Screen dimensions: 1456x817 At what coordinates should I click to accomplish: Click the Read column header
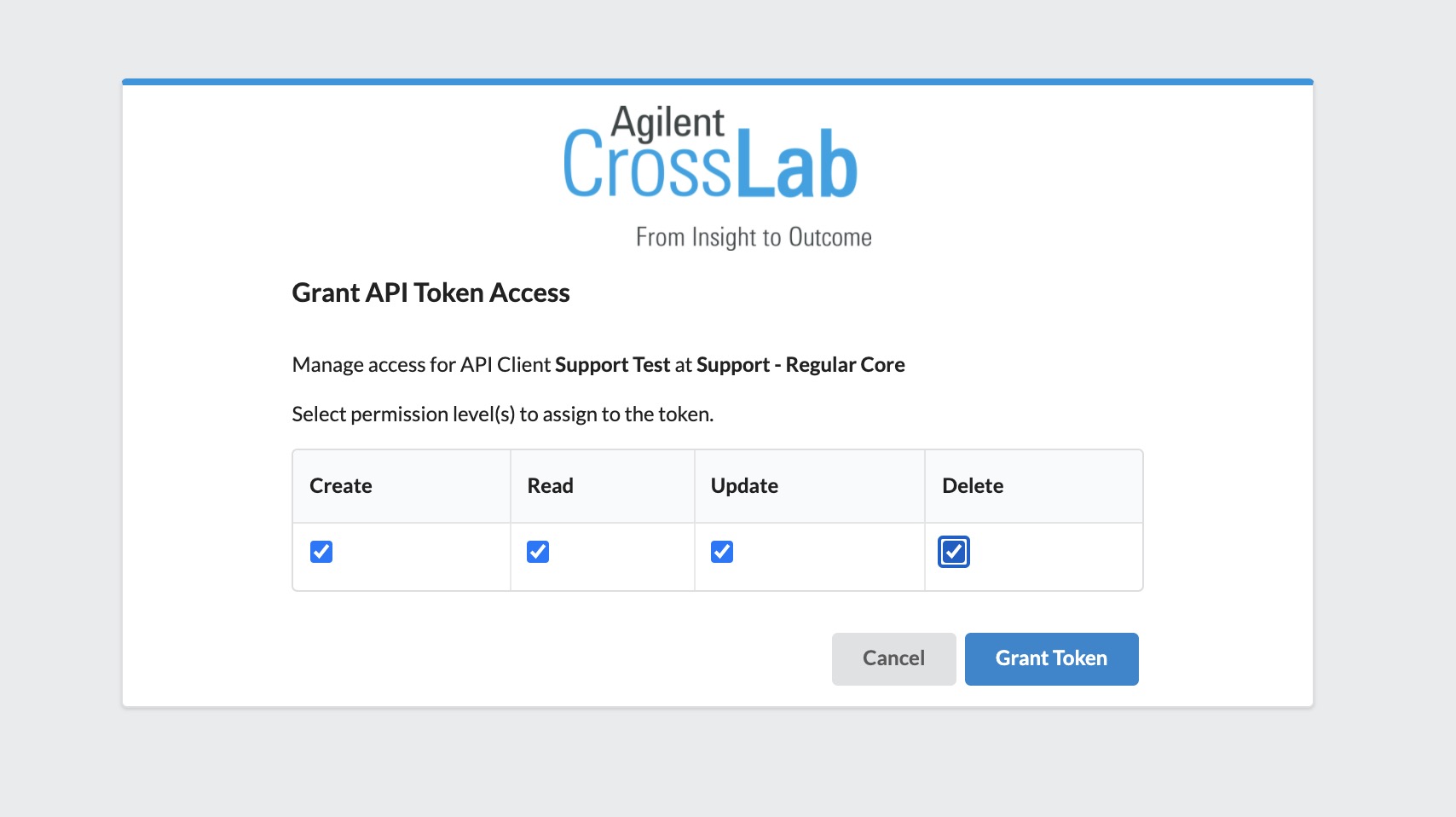point(550,486)
